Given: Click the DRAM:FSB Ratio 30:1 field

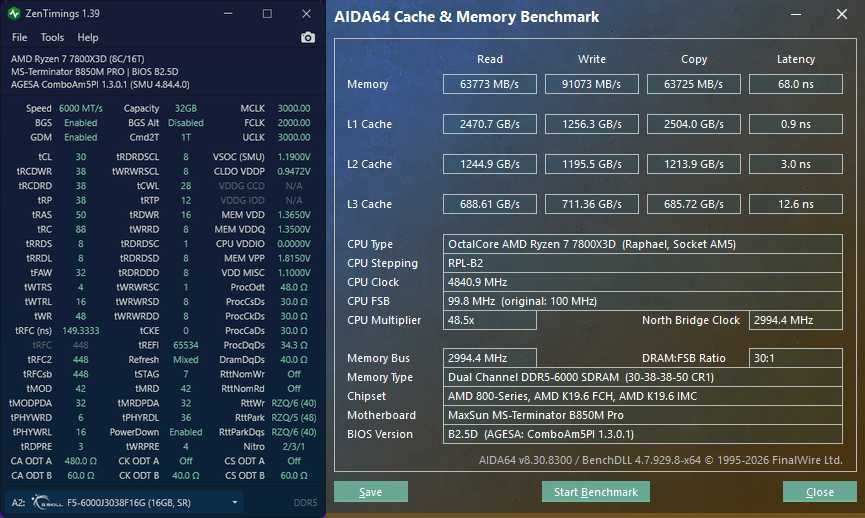Looking at the screenshot, I should [x=796, y=358].
